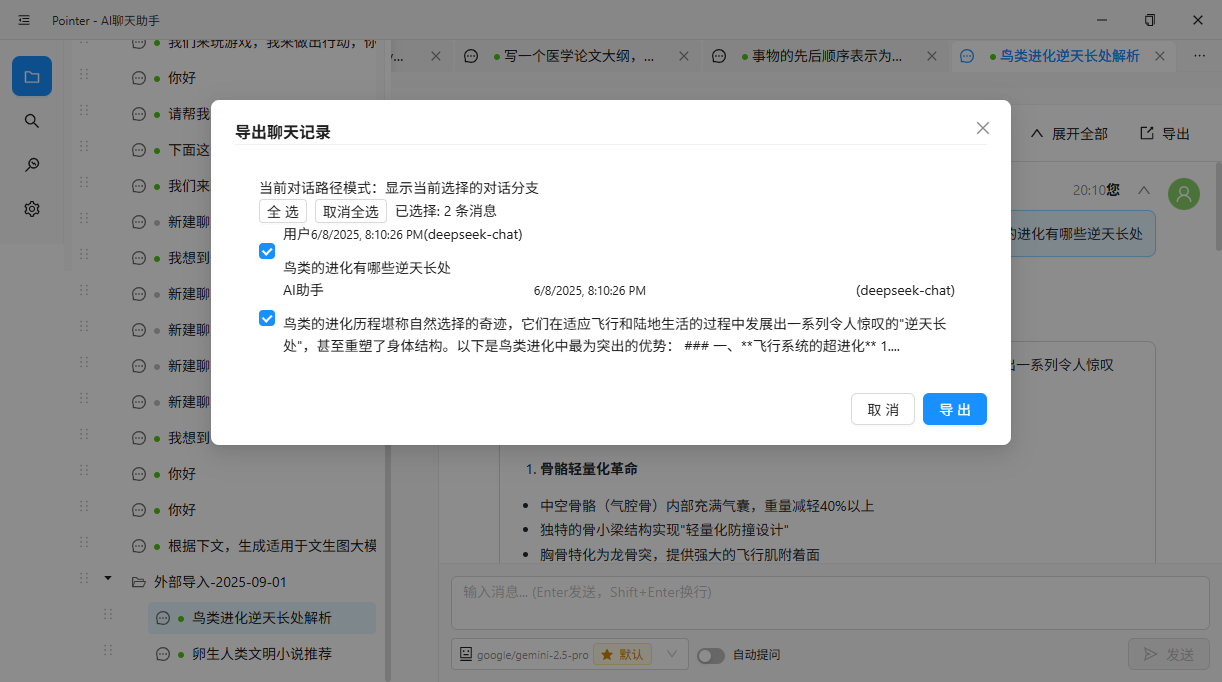The width and height of the screenshot is (1222, 682).
Task: Open the 根据下文，生成适用于文生图大模 chat
Action: click(272, 546)
